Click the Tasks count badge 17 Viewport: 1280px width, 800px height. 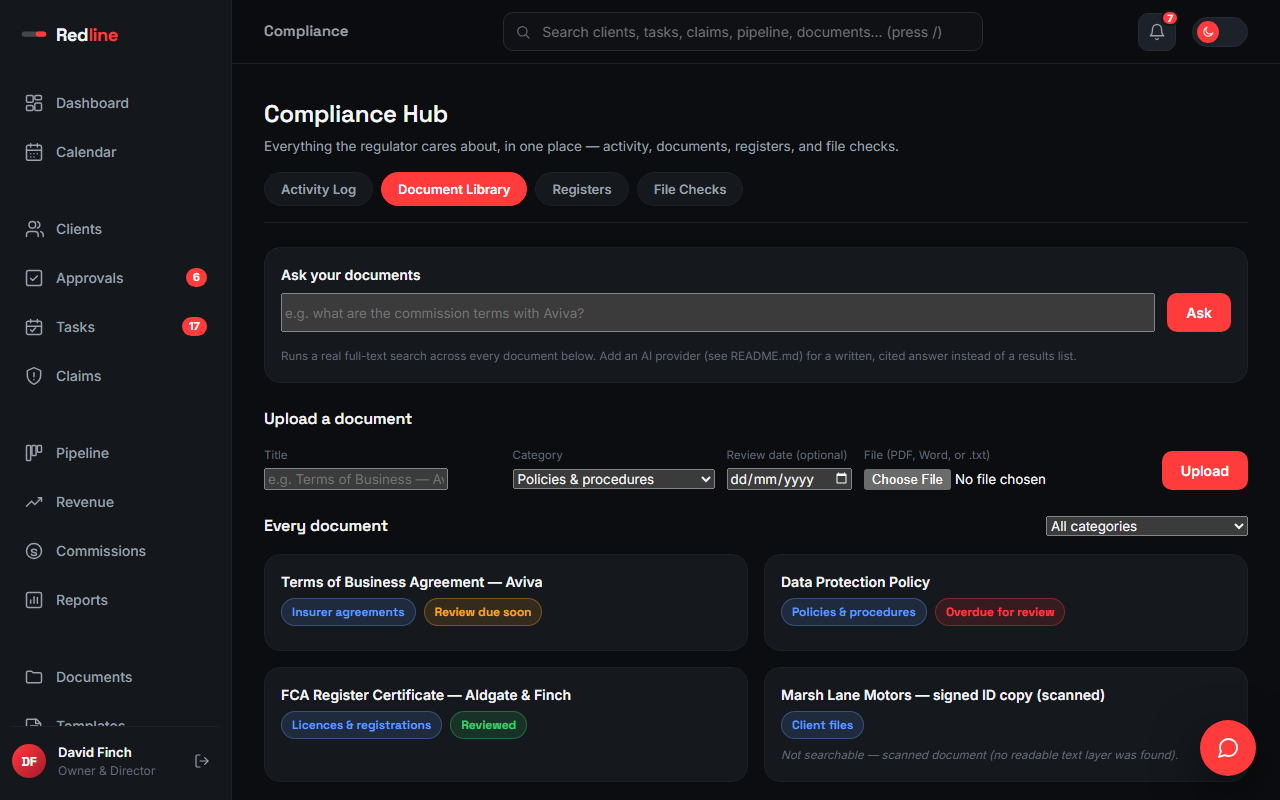tap(194, 326)
